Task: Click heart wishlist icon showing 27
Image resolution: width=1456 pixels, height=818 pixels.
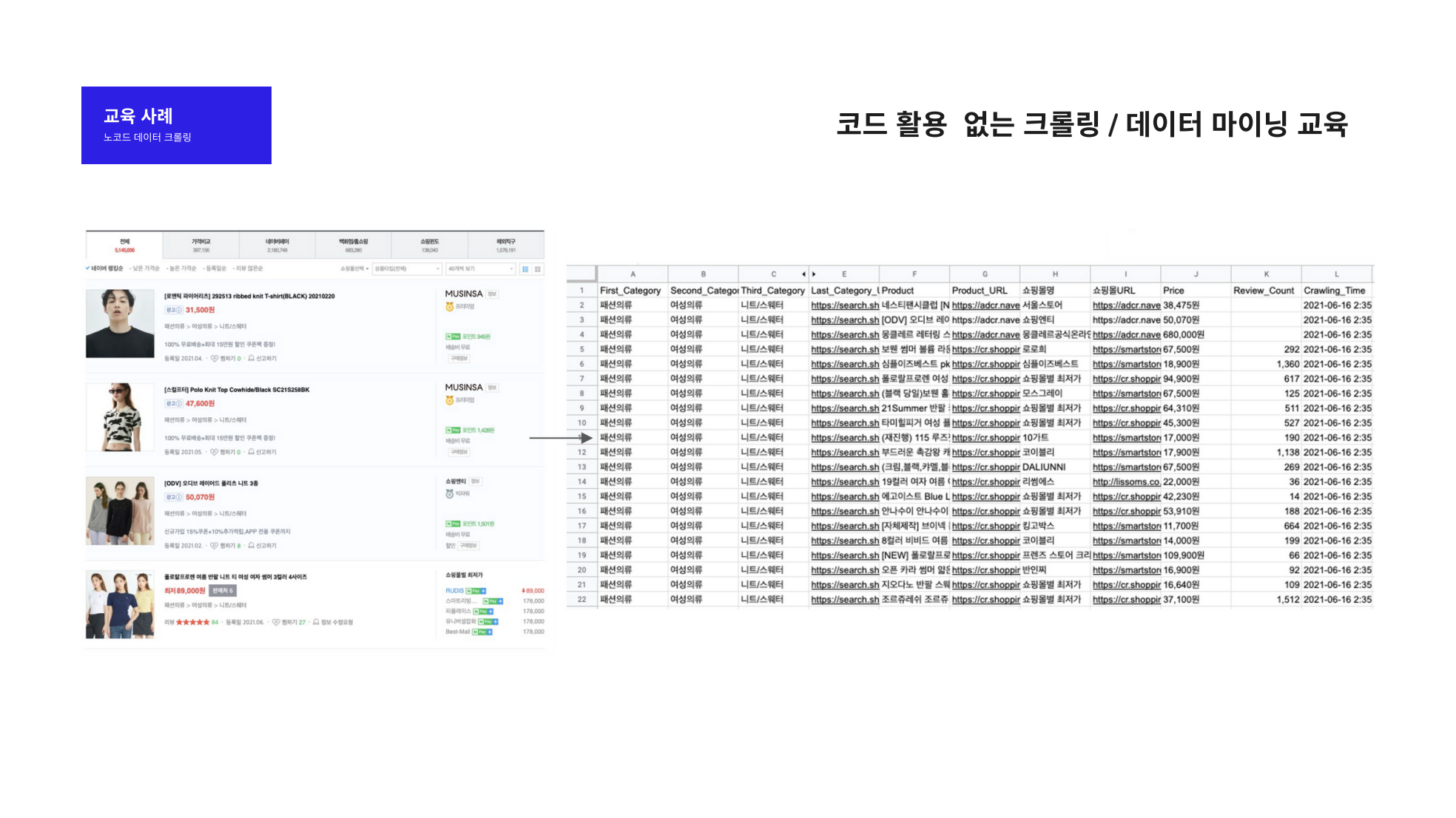Action: click(276, 622)
